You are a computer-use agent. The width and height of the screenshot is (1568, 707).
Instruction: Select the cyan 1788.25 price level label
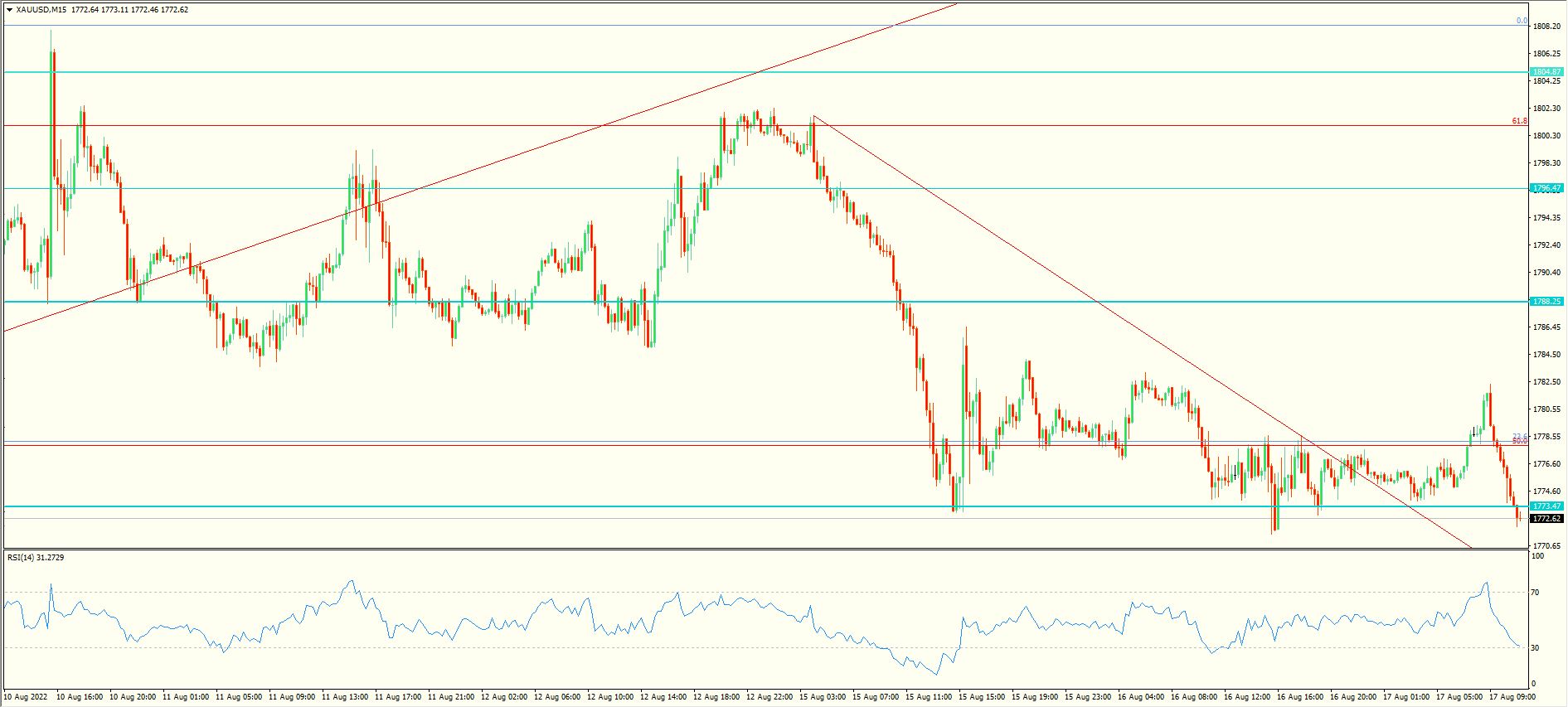1547,302
